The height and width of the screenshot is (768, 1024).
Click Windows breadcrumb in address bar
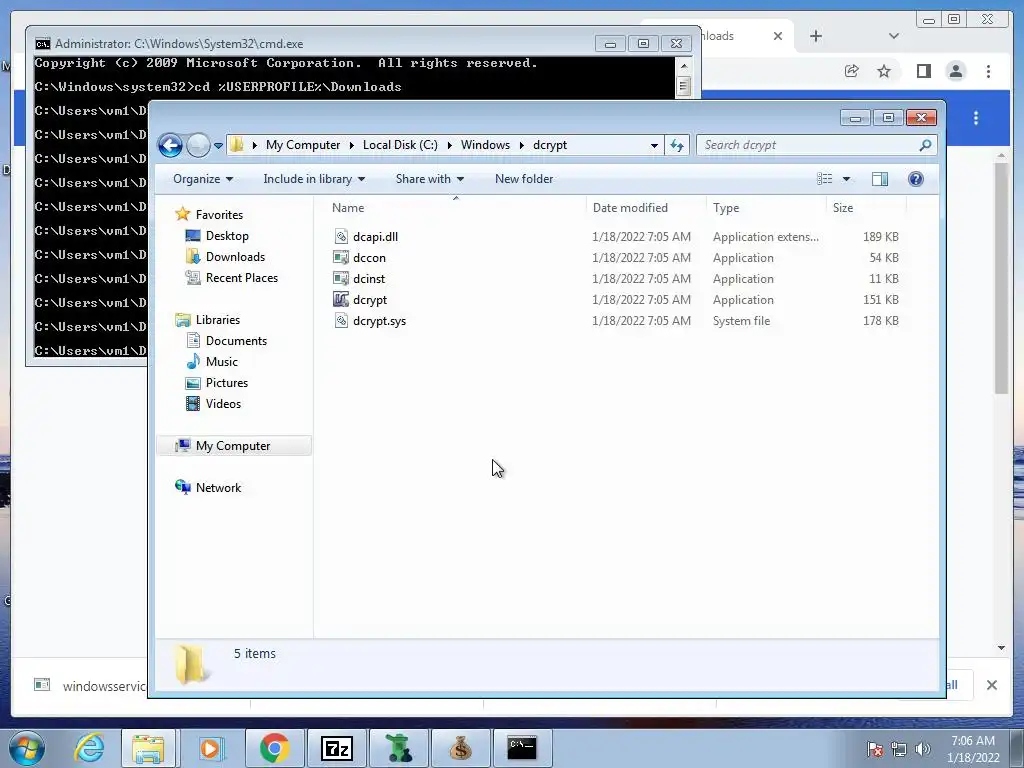coord(485,145)
